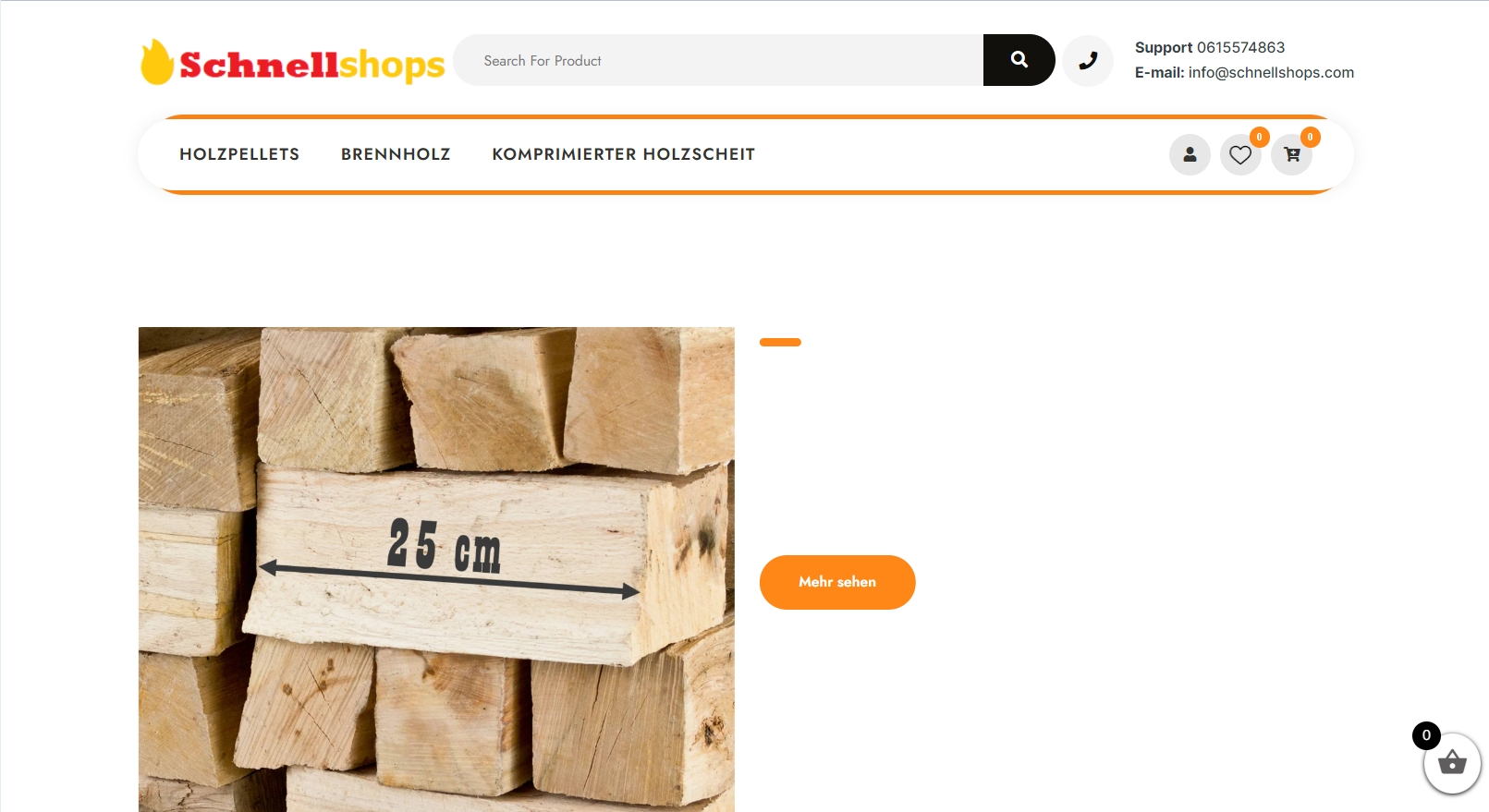Screen dimensions: 1489x812
Task: Open the user account icon
Action: (x=1190, y=154)
